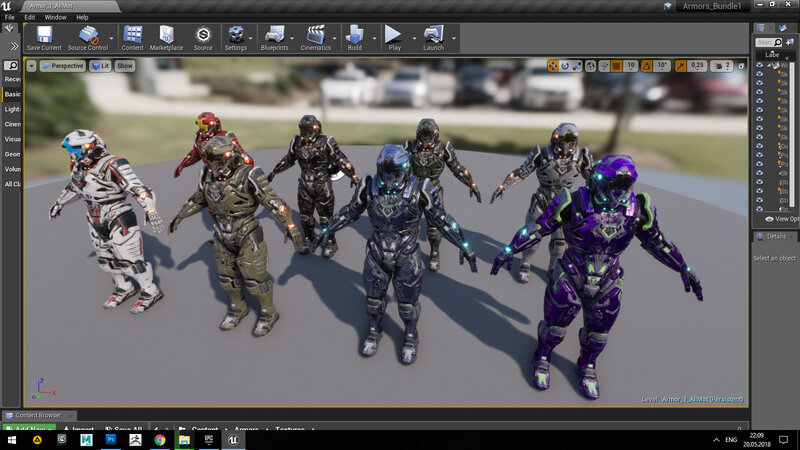Click the Show button in the viewport
This screenshot has height=450, width=800.
(125, 66)
